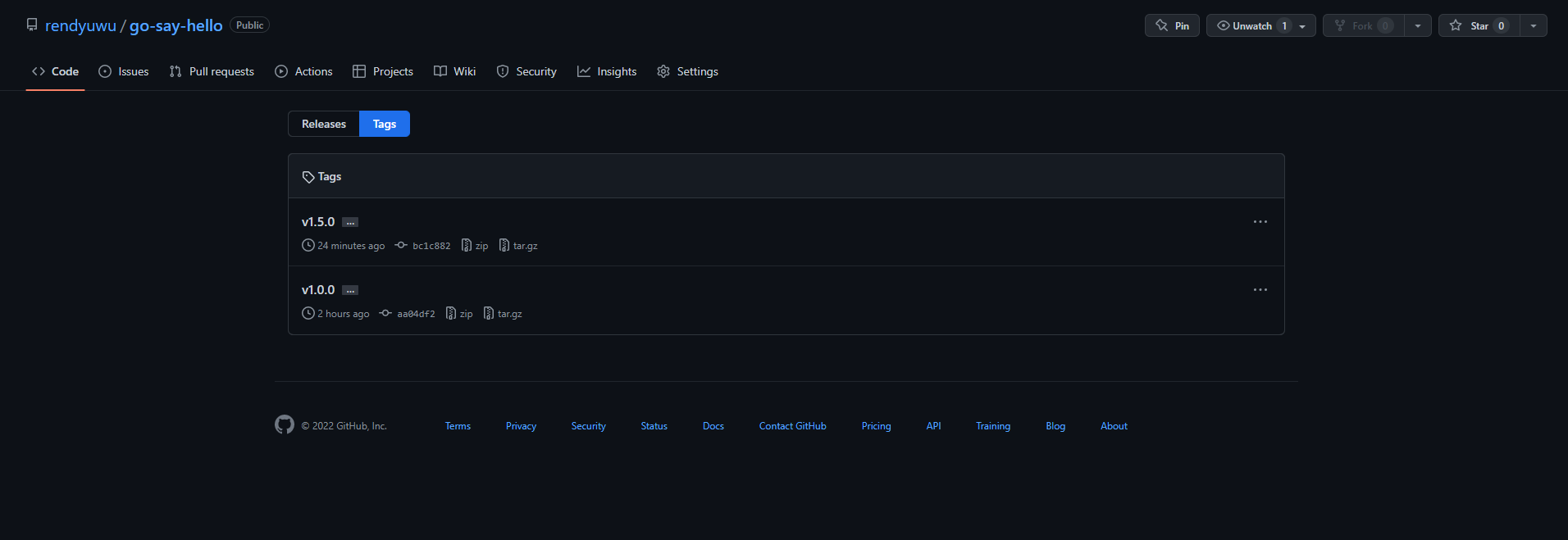Open tag v1.0.0
Image resolution: width=1568 pixels, height=540 pixels.
[318, 290]
